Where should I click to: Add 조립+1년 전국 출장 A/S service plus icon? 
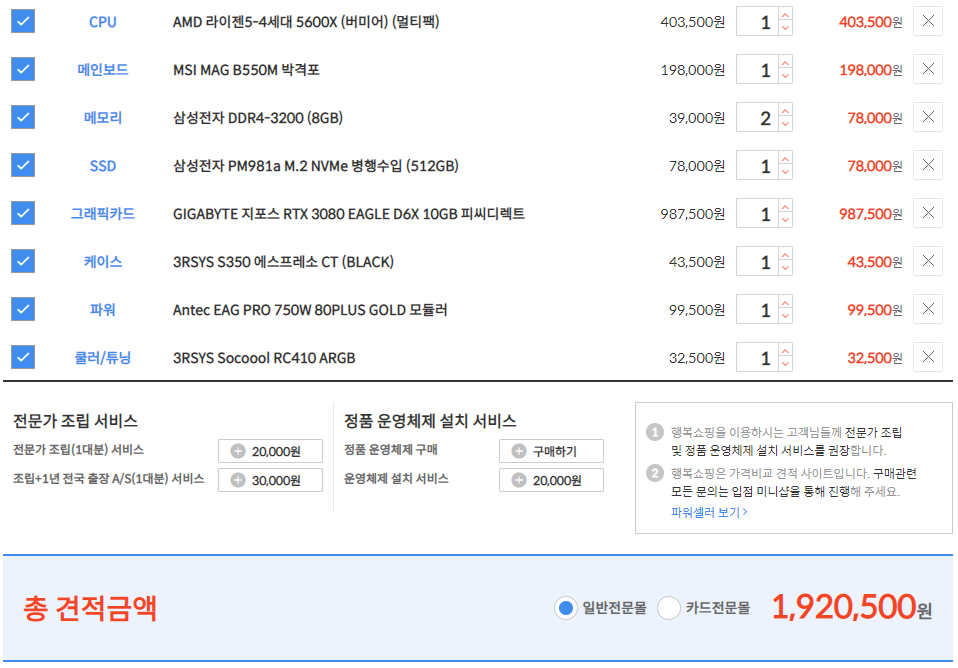238,480
